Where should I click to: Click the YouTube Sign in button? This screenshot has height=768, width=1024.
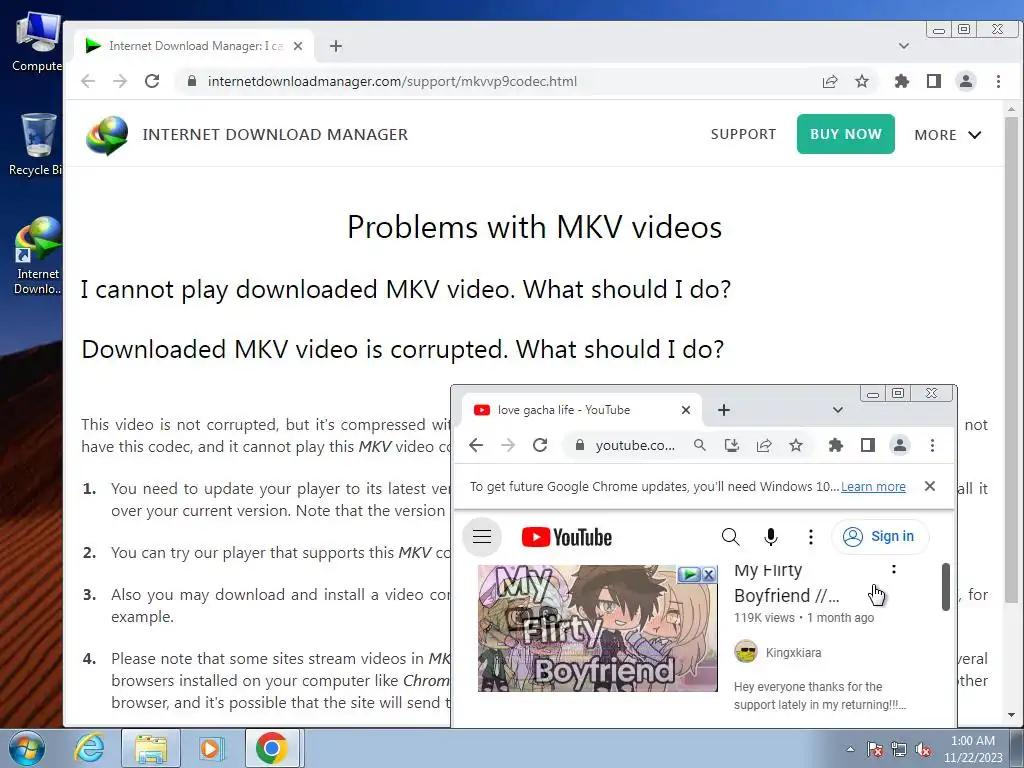click(880, 536)
